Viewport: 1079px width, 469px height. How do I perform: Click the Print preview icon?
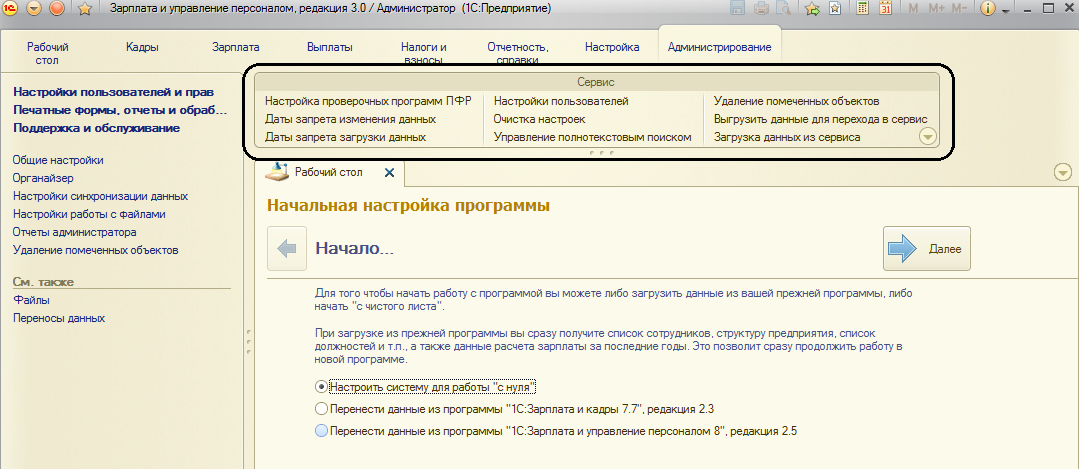click(x=782, y=9)
